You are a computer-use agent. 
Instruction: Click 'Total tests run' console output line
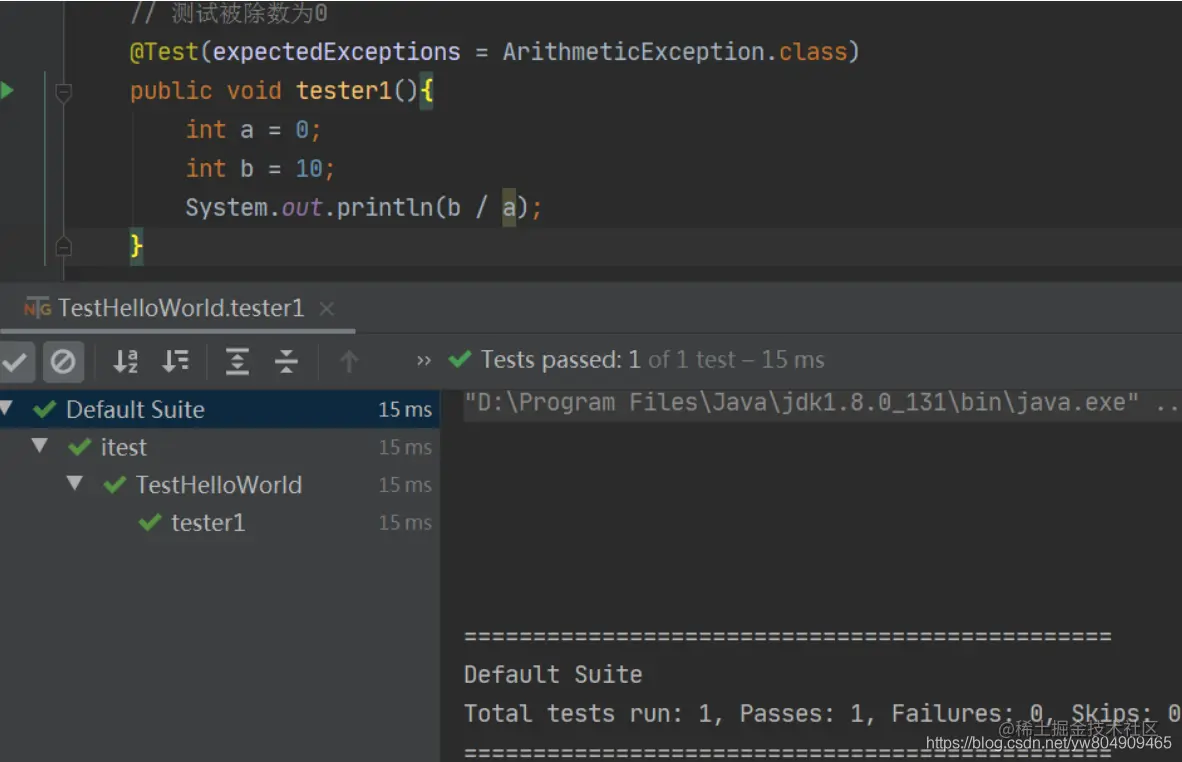pos(822,713)
